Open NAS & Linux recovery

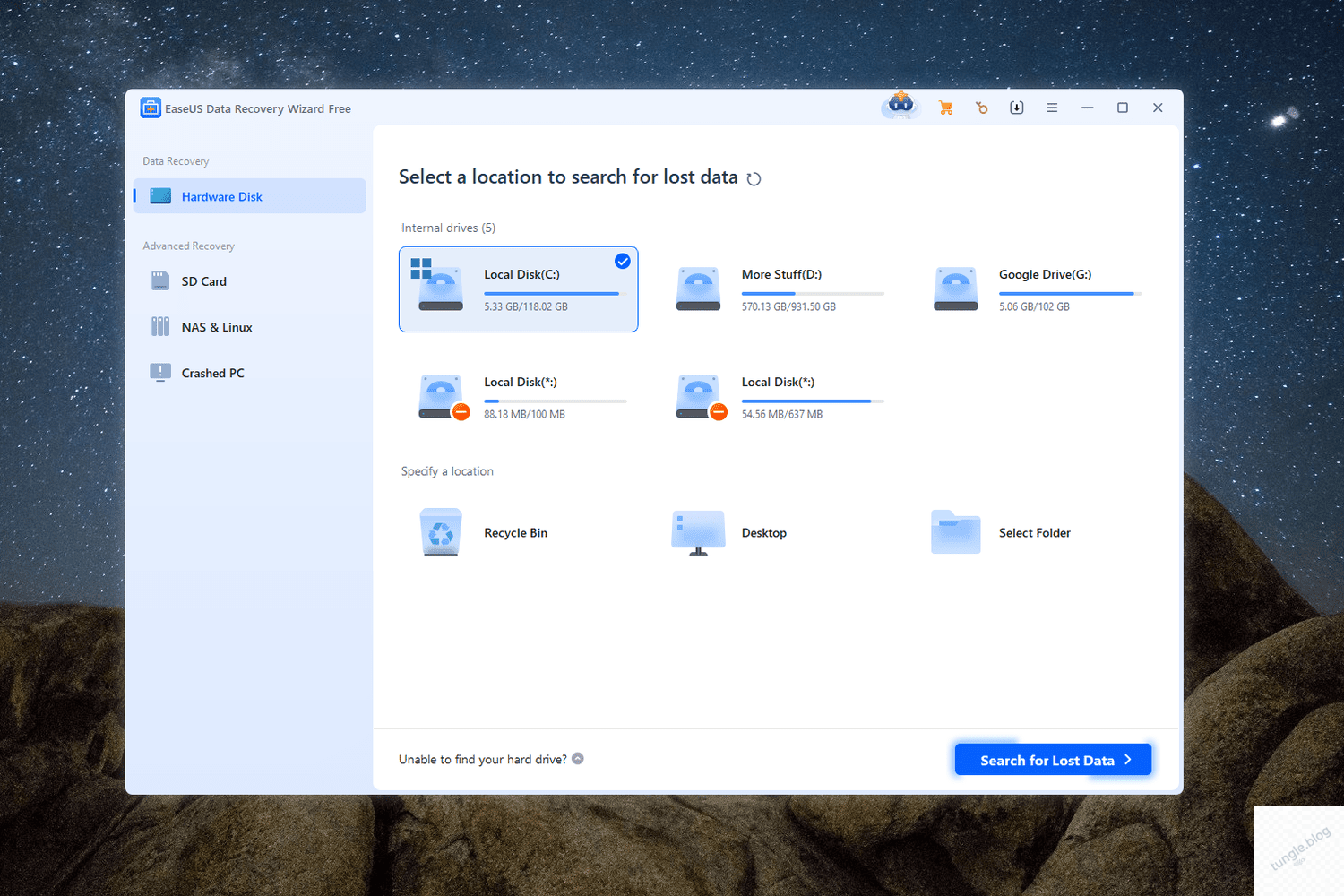(x=249, y=327)
